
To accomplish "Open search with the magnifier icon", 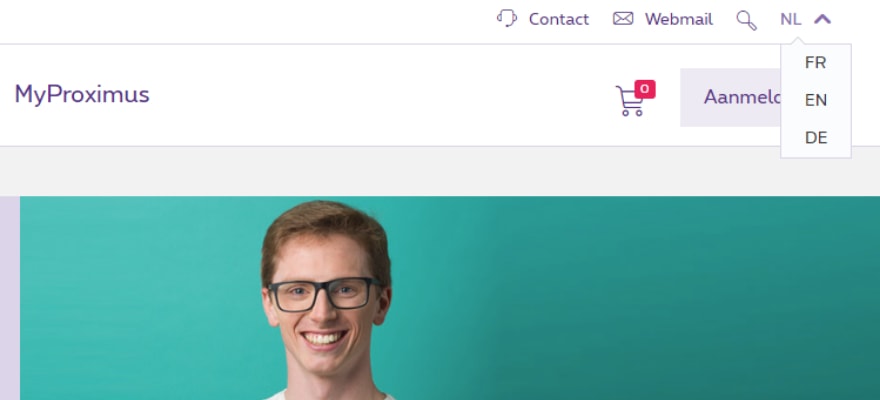I will point(746,20).
